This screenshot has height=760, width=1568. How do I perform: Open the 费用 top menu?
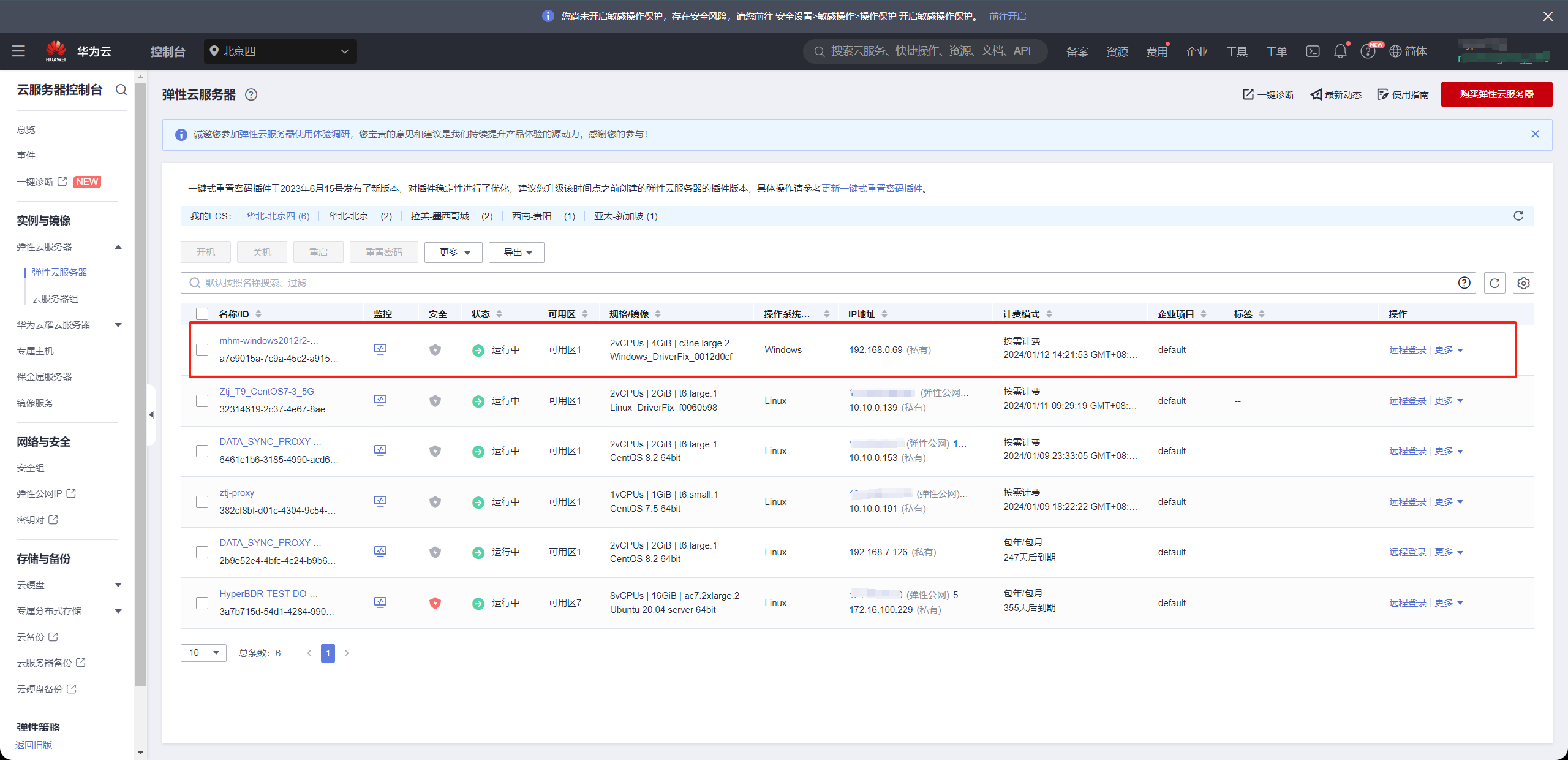click(1157, 52)
